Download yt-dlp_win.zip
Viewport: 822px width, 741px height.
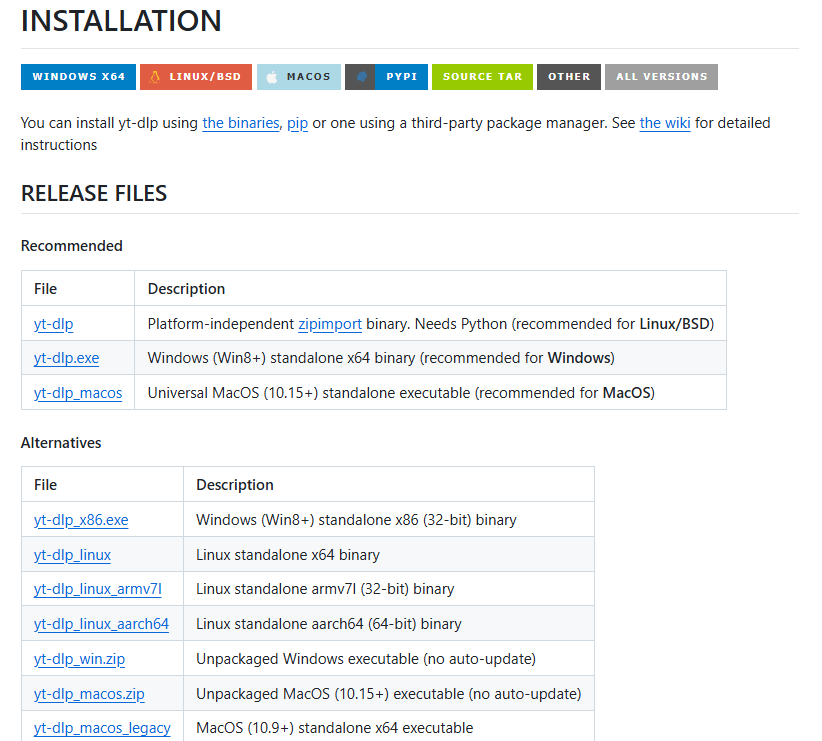click(79, 659)
